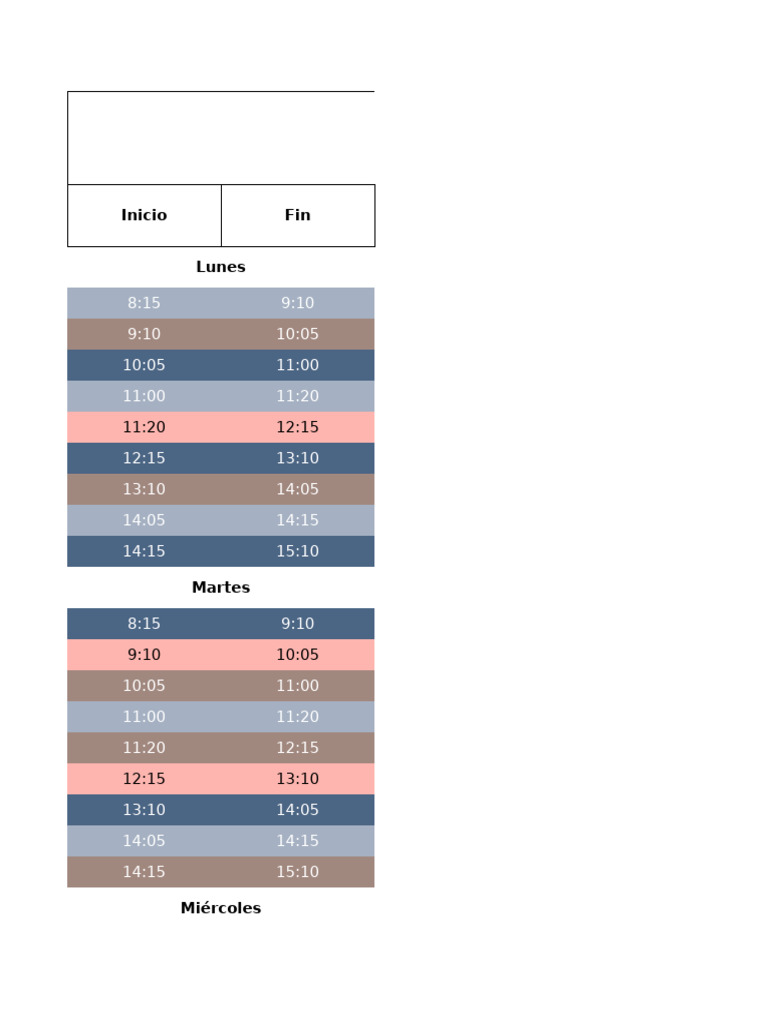Select Lunes start time cell 8:15
Screen dimensions: 768x1024
point(144,303)
